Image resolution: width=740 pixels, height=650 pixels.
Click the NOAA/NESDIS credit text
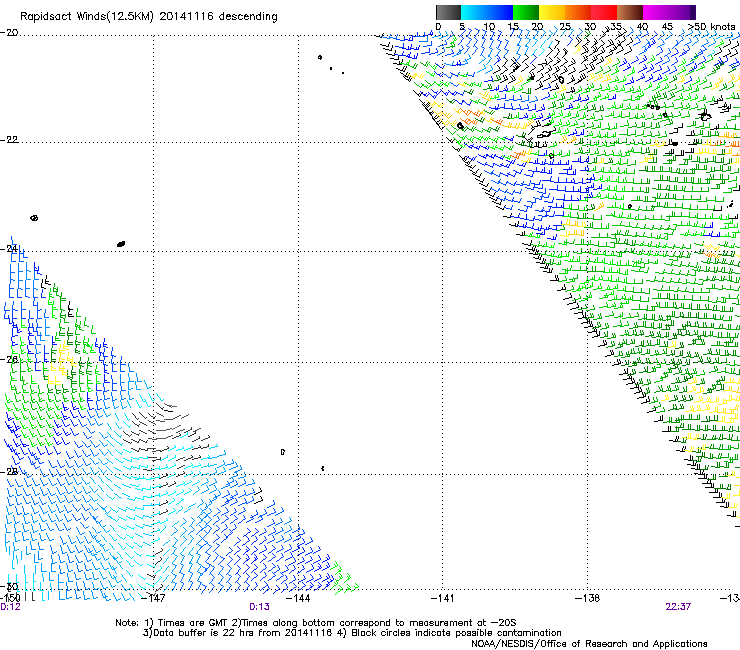pyautogui.click(x=589, y=644)
